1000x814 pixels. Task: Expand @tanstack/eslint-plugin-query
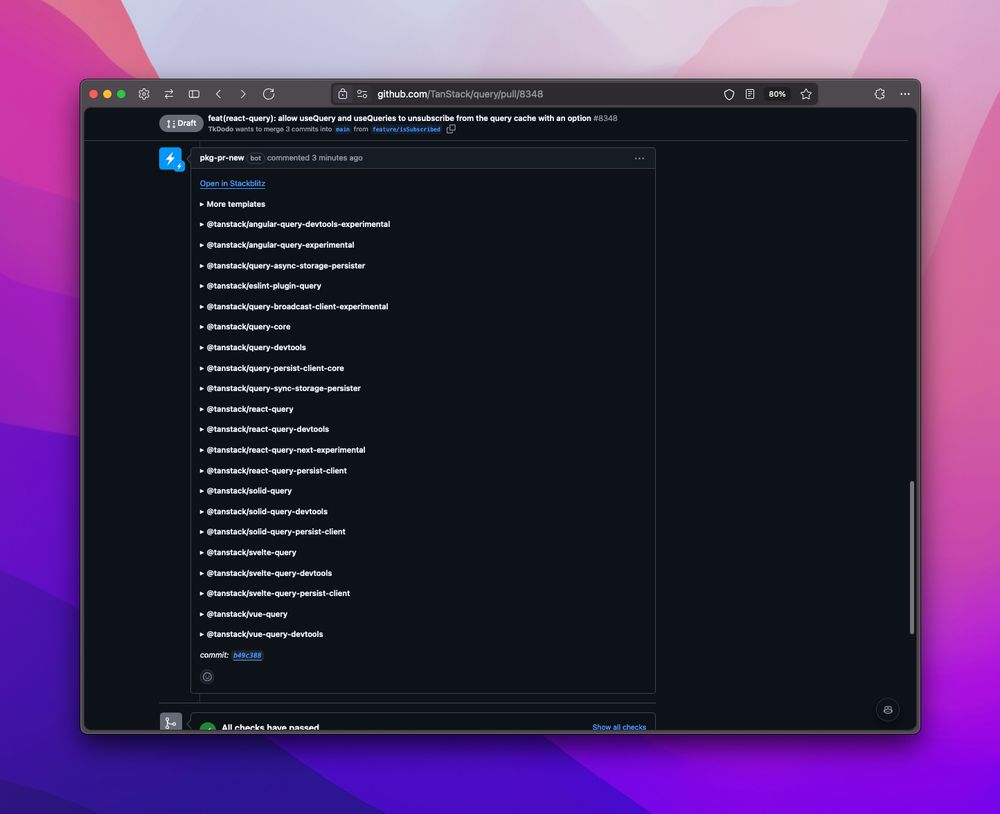260,286
